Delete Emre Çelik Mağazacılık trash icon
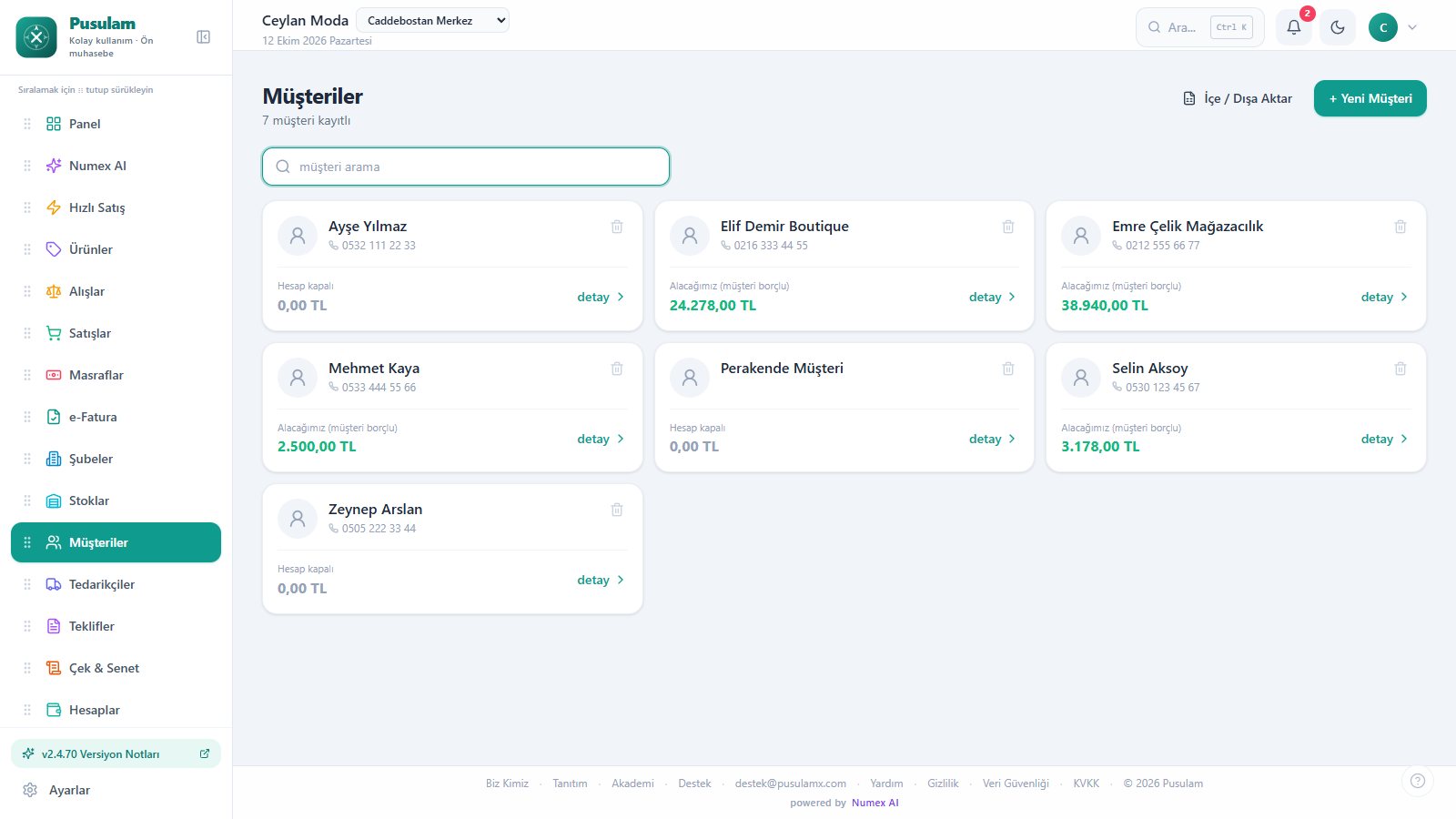 [x=1400, y=227]
